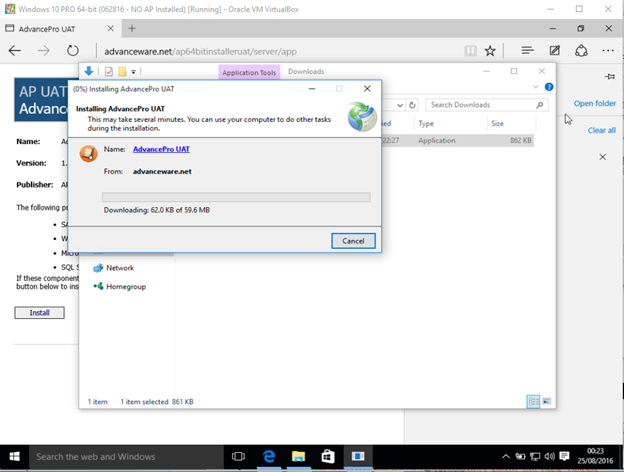This screenshot has width=624, height=472.
Task: Click the Edge reading view icon
Action: (470, 50)
